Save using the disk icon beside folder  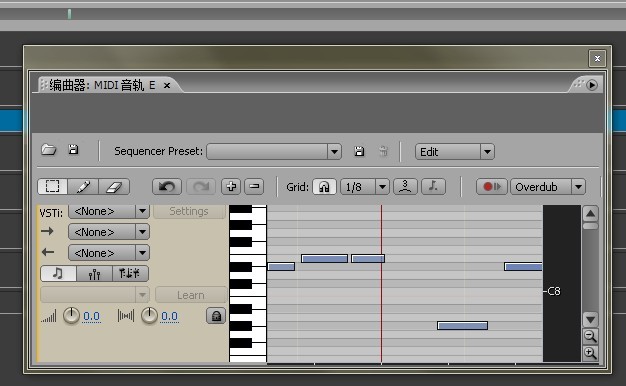click(73, 150)
